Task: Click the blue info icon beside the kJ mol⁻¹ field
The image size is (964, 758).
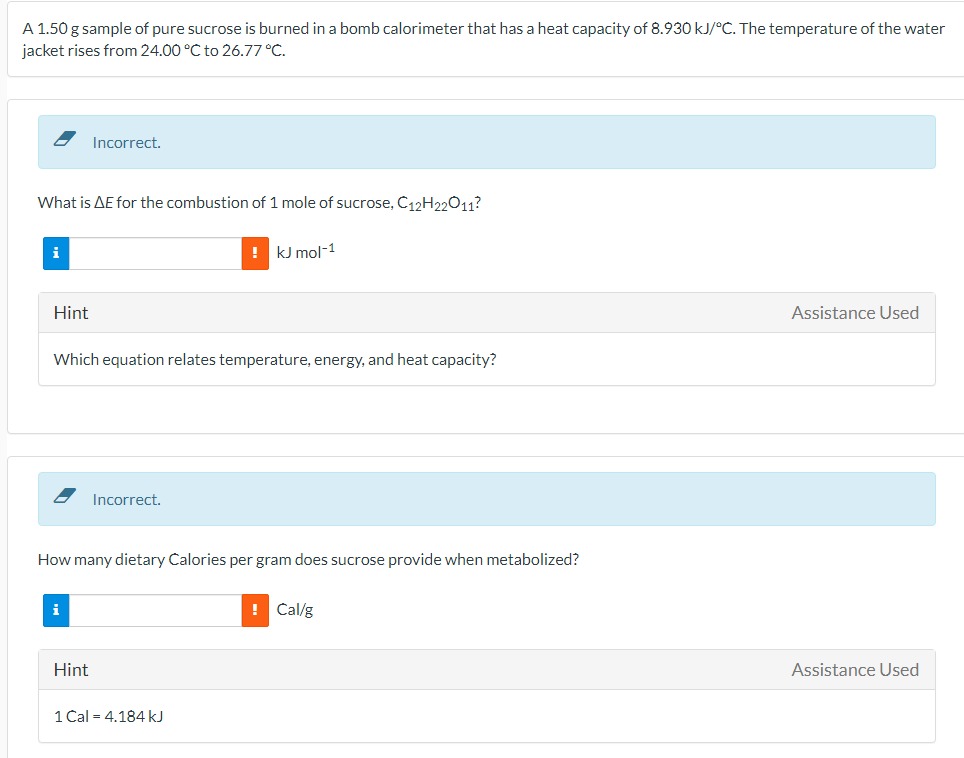Action: pyautogui.click(x=56, y=253)
